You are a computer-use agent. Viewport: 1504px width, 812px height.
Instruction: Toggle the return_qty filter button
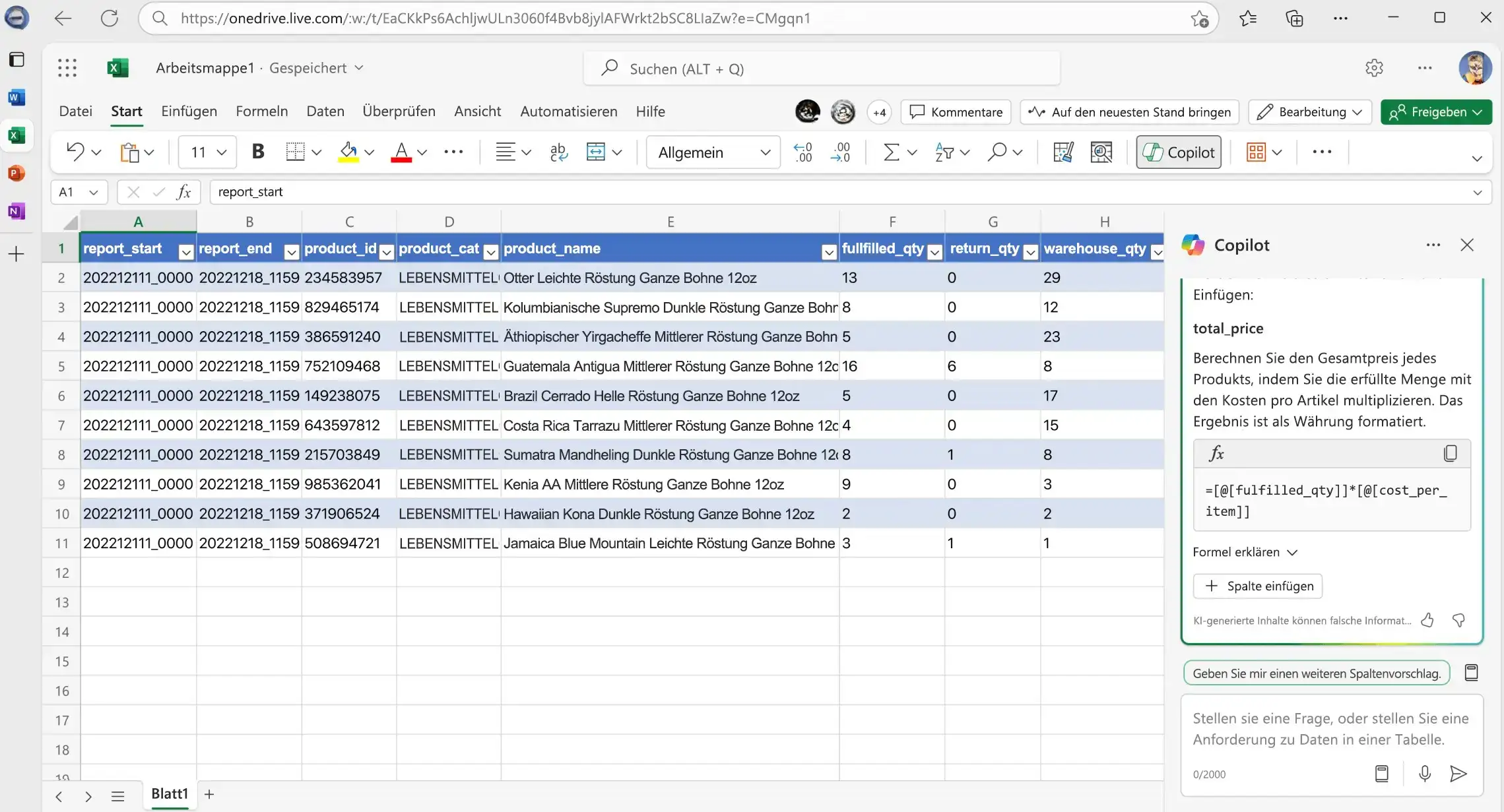click(x=1030, y=251)
